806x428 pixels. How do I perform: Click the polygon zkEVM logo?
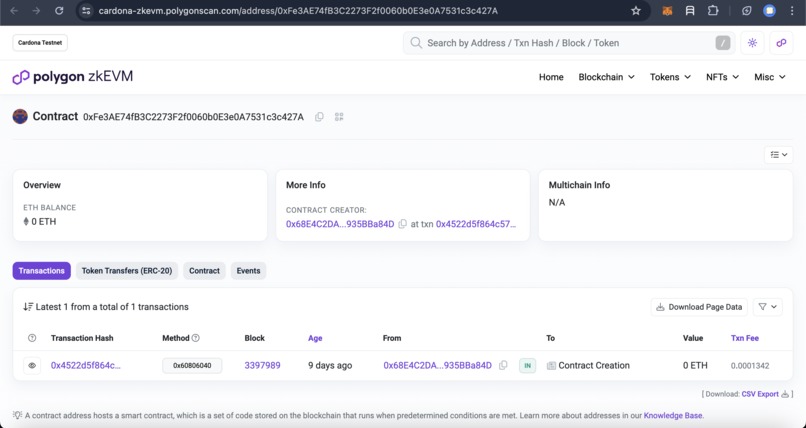coord(72,77)
